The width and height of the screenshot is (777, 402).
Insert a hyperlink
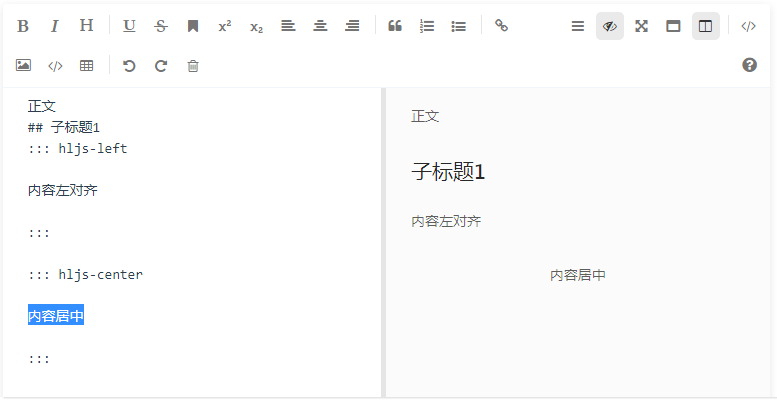(502, 26)
